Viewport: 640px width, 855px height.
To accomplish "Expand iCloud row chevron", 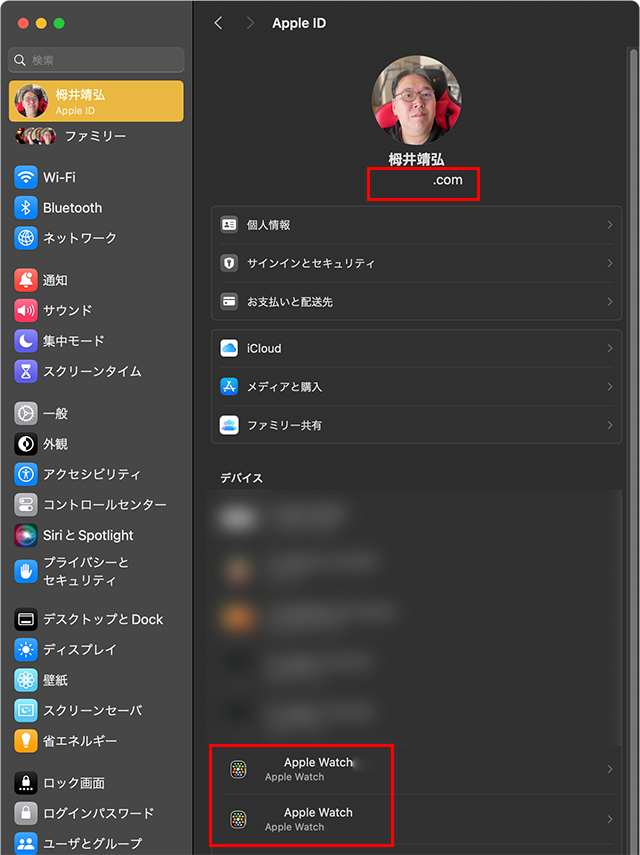I will point(609,348).
